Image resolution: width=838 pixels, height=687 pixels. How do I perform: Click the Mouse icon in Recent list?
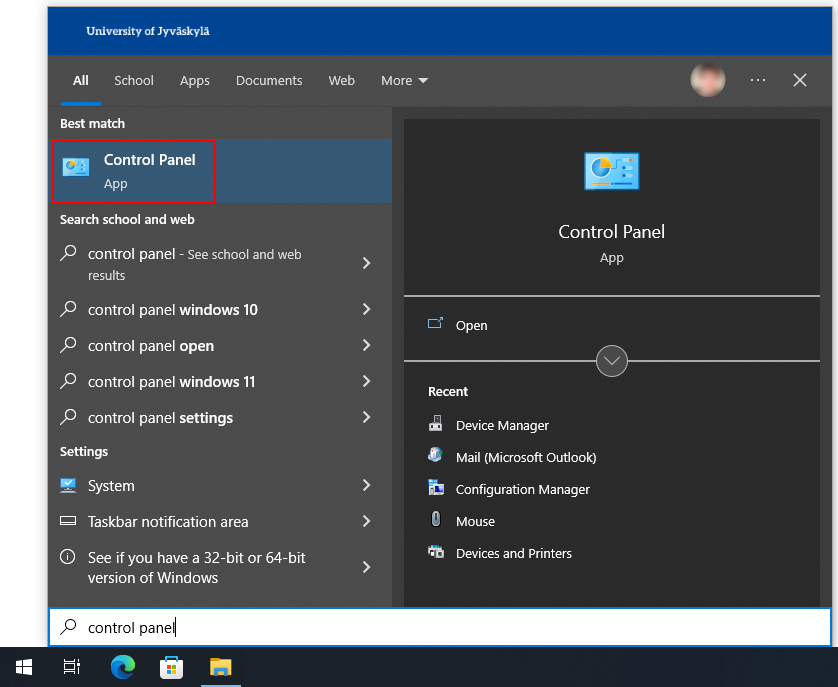coord(436,519)
